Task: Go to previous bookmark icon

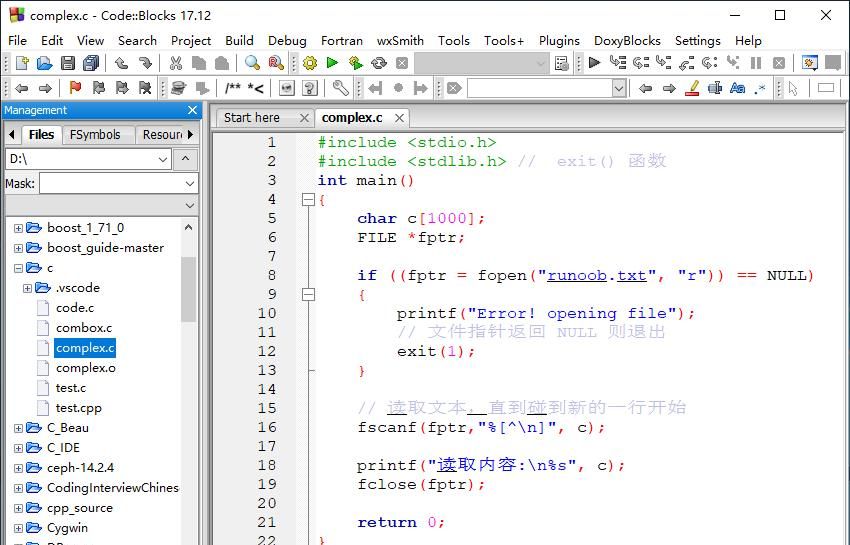Action: click(x=99, y=88)
